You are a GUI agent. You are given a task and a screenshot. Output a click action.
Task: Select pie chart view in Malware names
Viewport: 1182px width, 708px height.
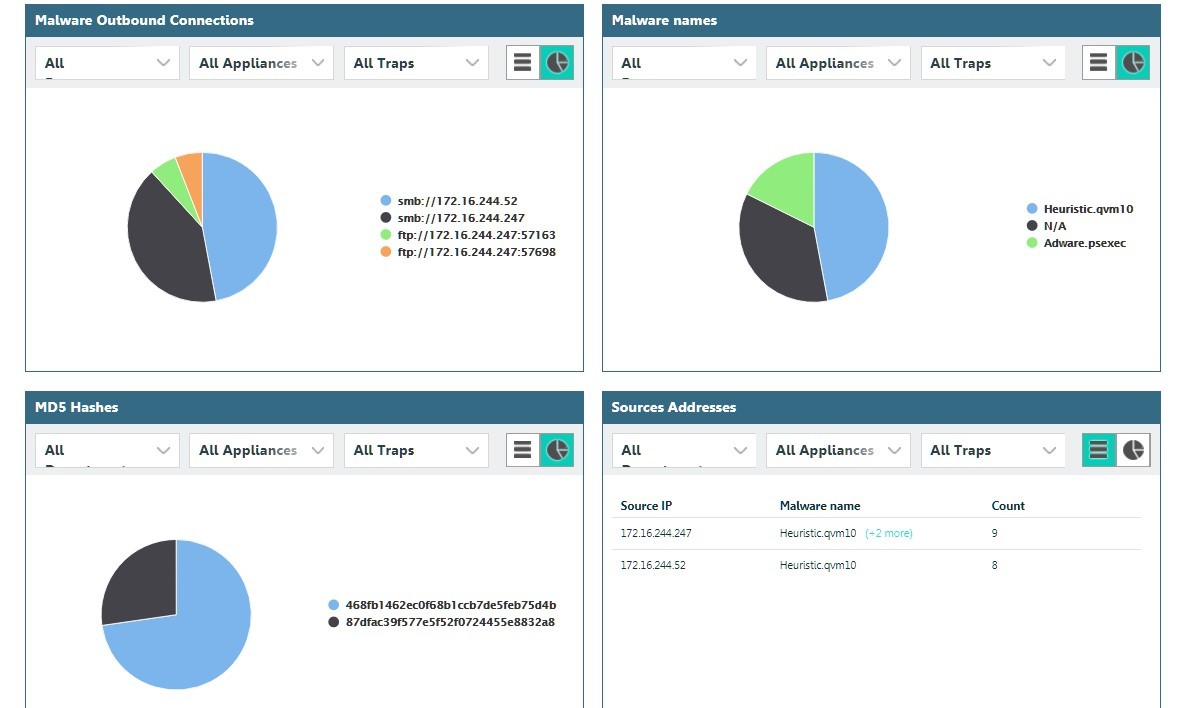point(1133,63)
